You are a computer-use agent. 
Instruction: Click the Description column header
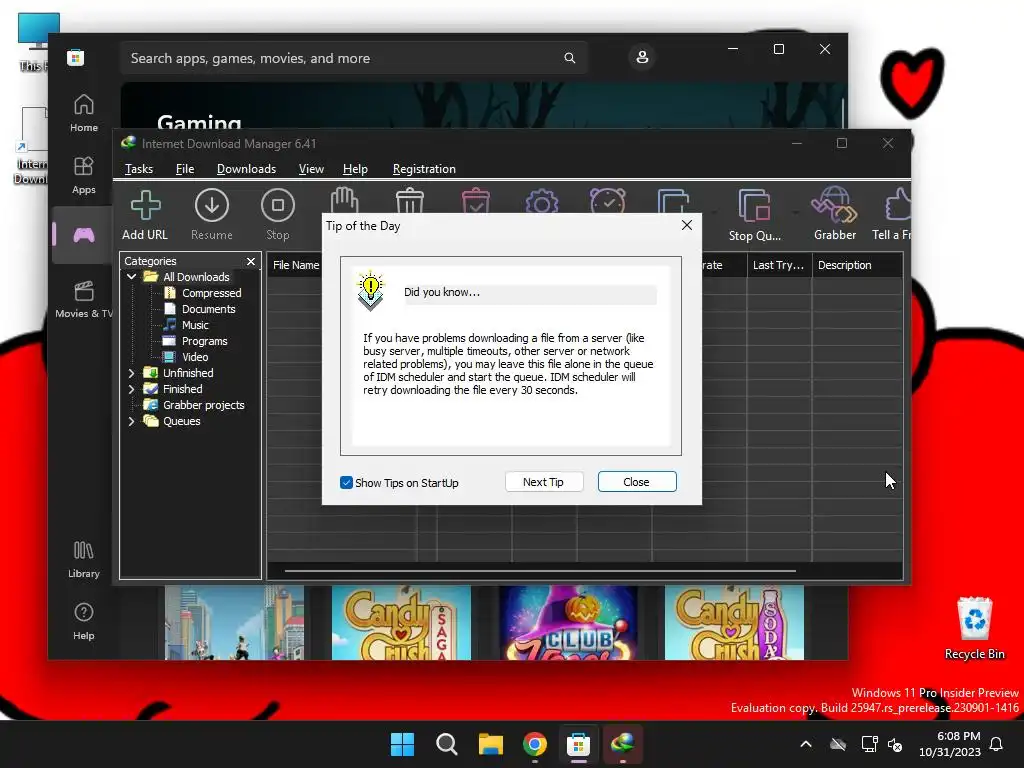[857, 265]
